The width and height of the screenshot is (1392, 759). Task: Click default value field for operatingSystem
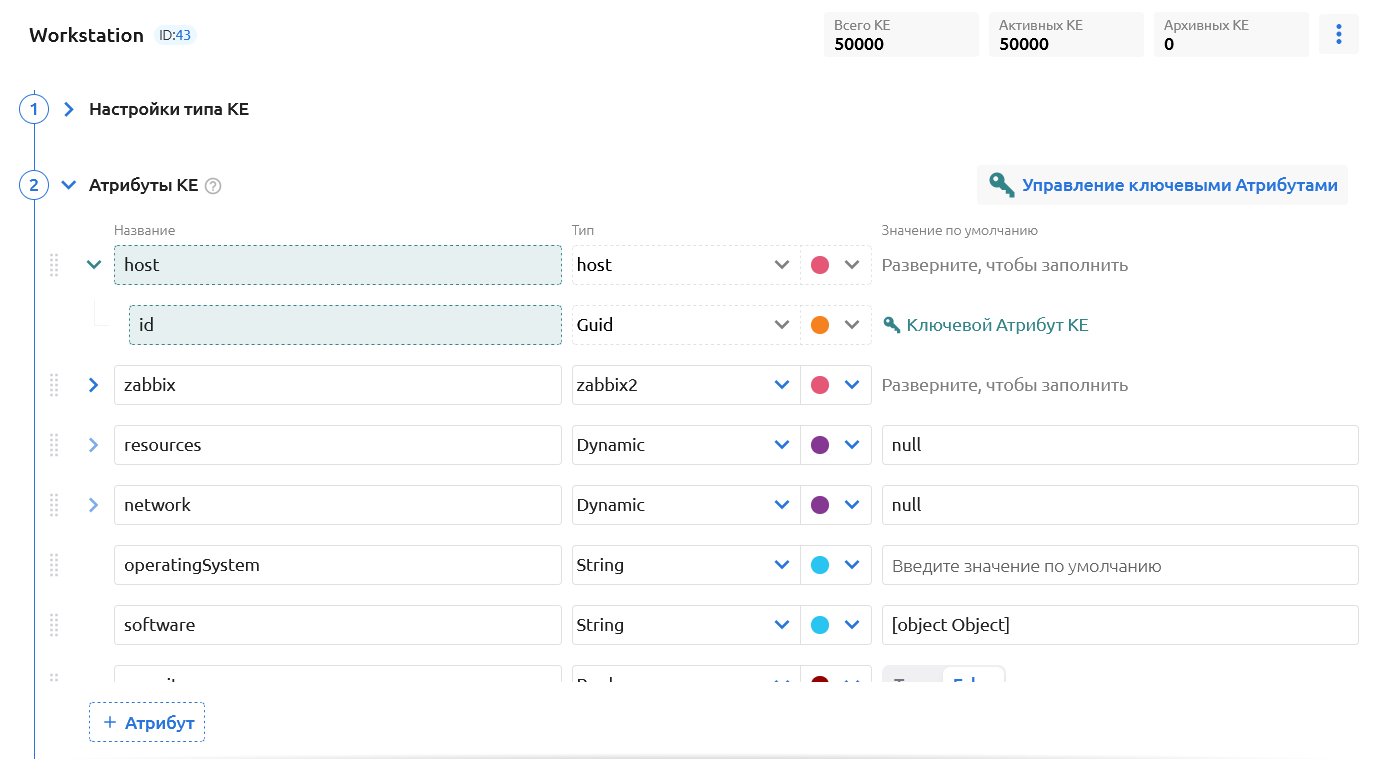pyautogui.click(x=1119, y=565)
